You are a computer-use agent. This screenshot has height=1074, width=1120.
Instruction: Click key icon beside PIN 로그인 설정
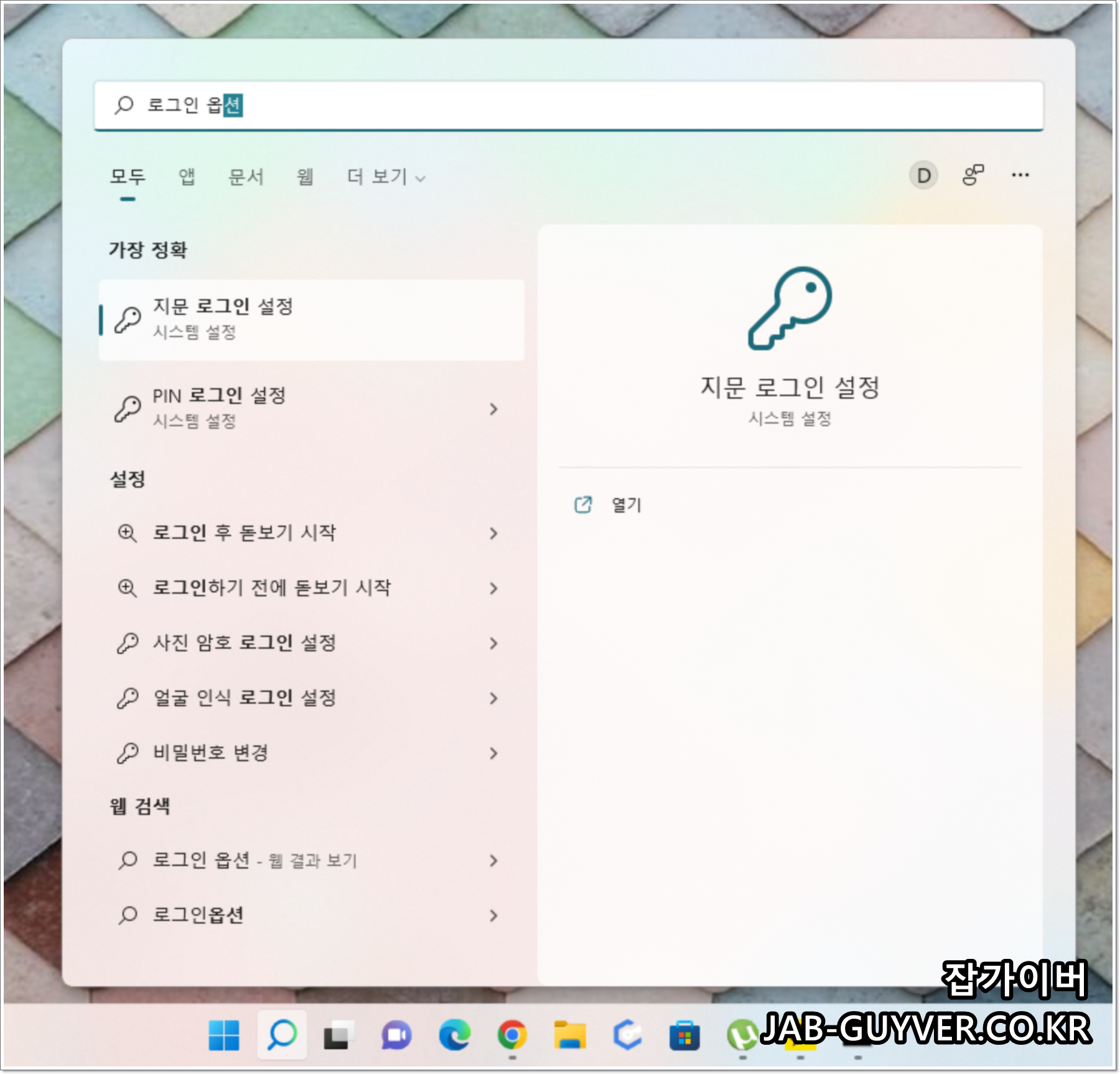128,409
